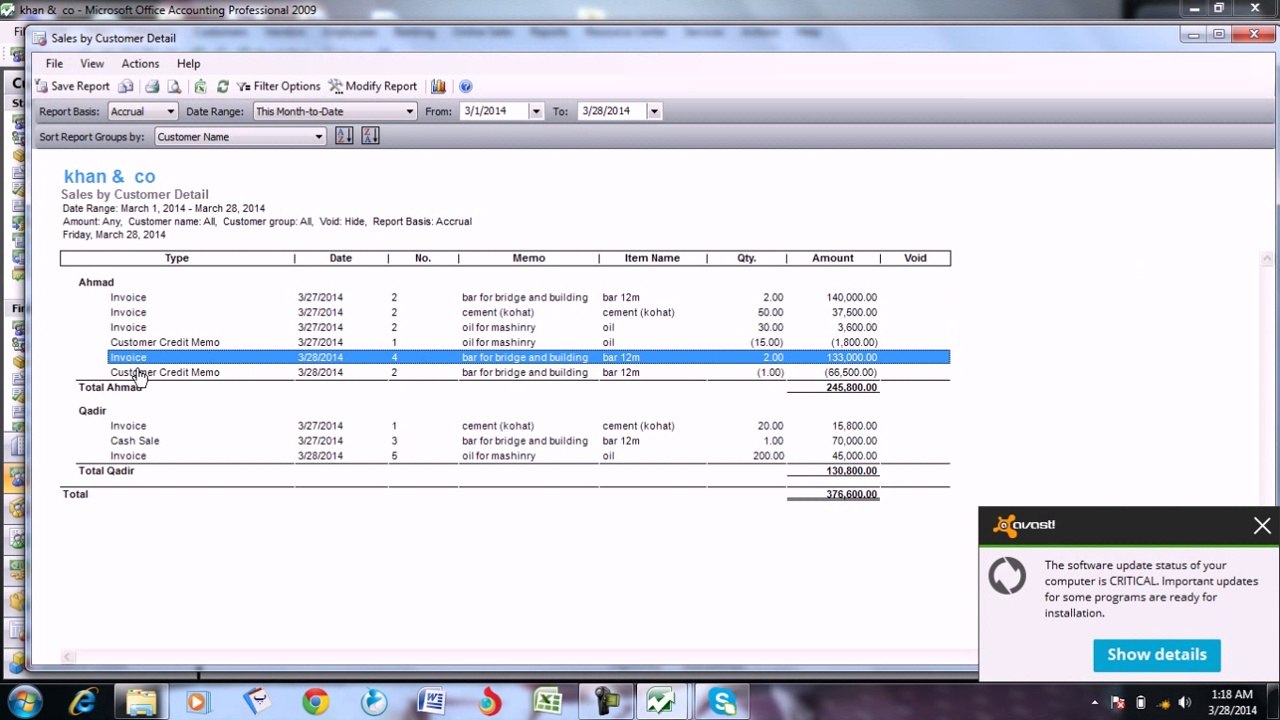
Task: Open Help with the blue question mark icon
Action: (x=466, y=87)
